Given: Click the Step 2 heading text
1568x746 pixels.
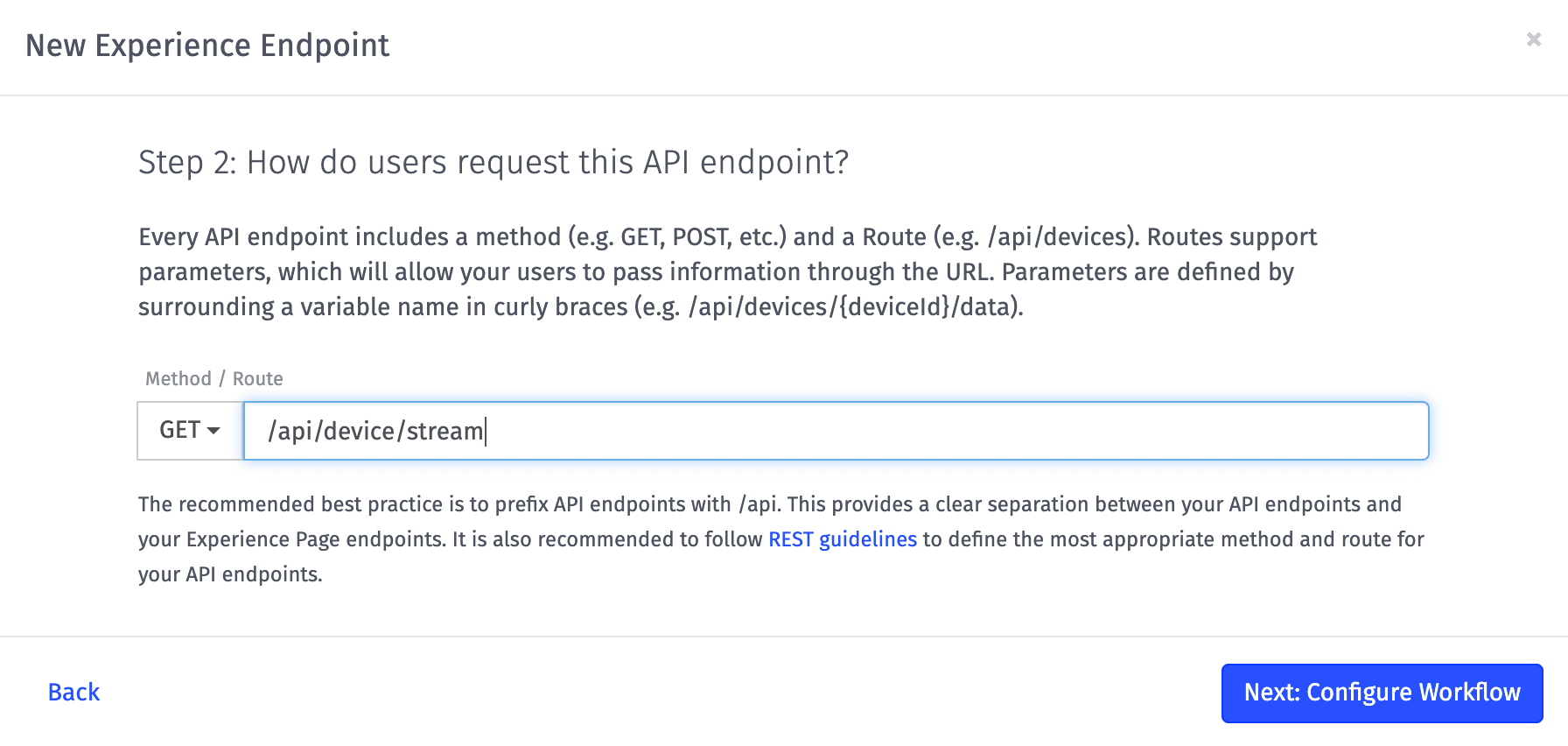Looking at the screenshot, I should click(493, 163).
